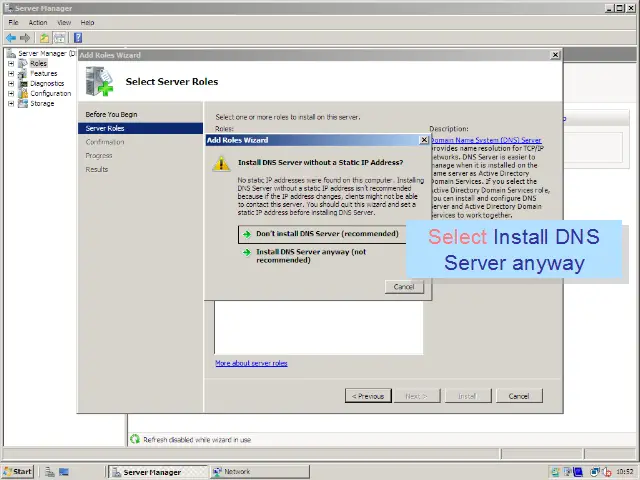Screen dimensions: 640x480
Task: Expand the Storage tree node
Action: 11,104
